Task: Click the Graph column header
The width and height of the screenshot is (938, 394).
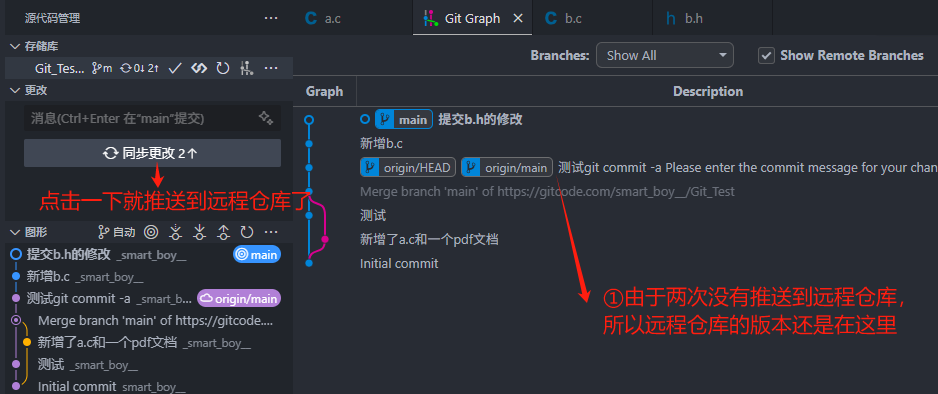Action: 324,91
